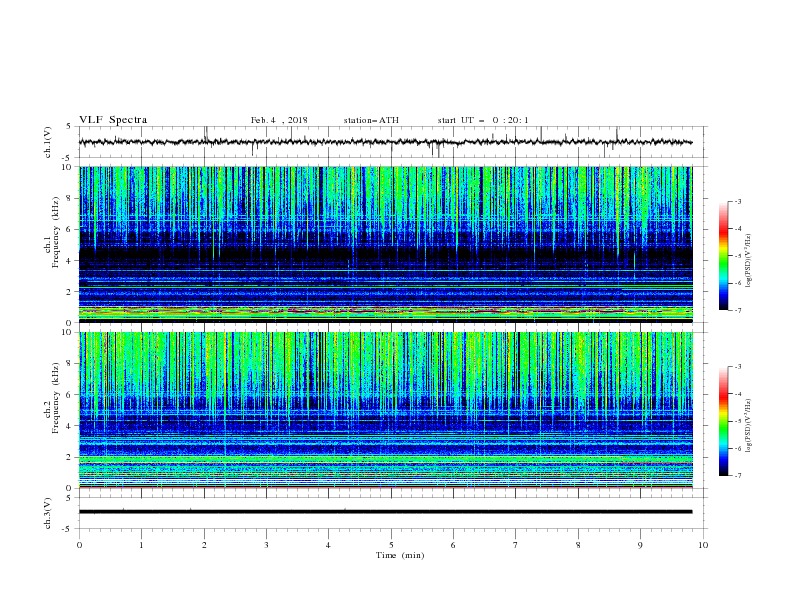Click inside the ch.1 spectrogram panel
792x612 pixels.
click(385, 244)
